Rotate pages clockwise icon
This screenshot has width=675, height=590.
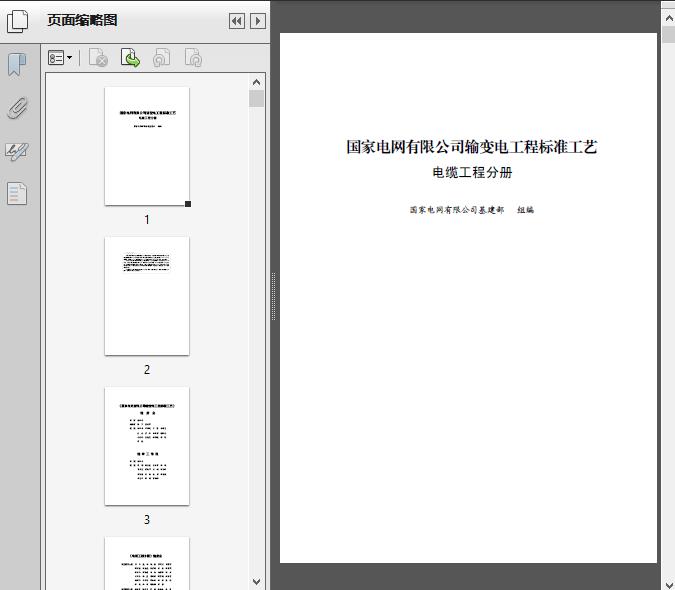pyautogui.click(x=193, y=58)
